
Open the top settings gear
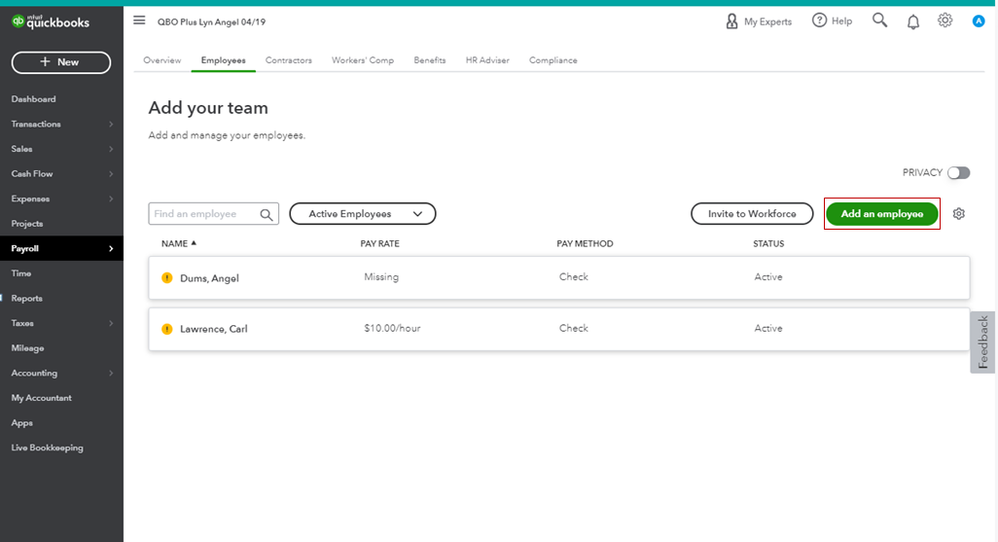(945, 20)
